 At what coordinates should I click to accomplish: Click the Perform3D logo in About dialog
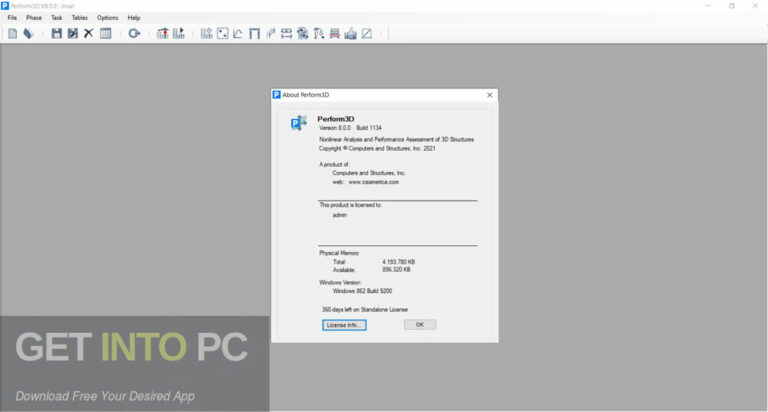(x=299, y=122)
